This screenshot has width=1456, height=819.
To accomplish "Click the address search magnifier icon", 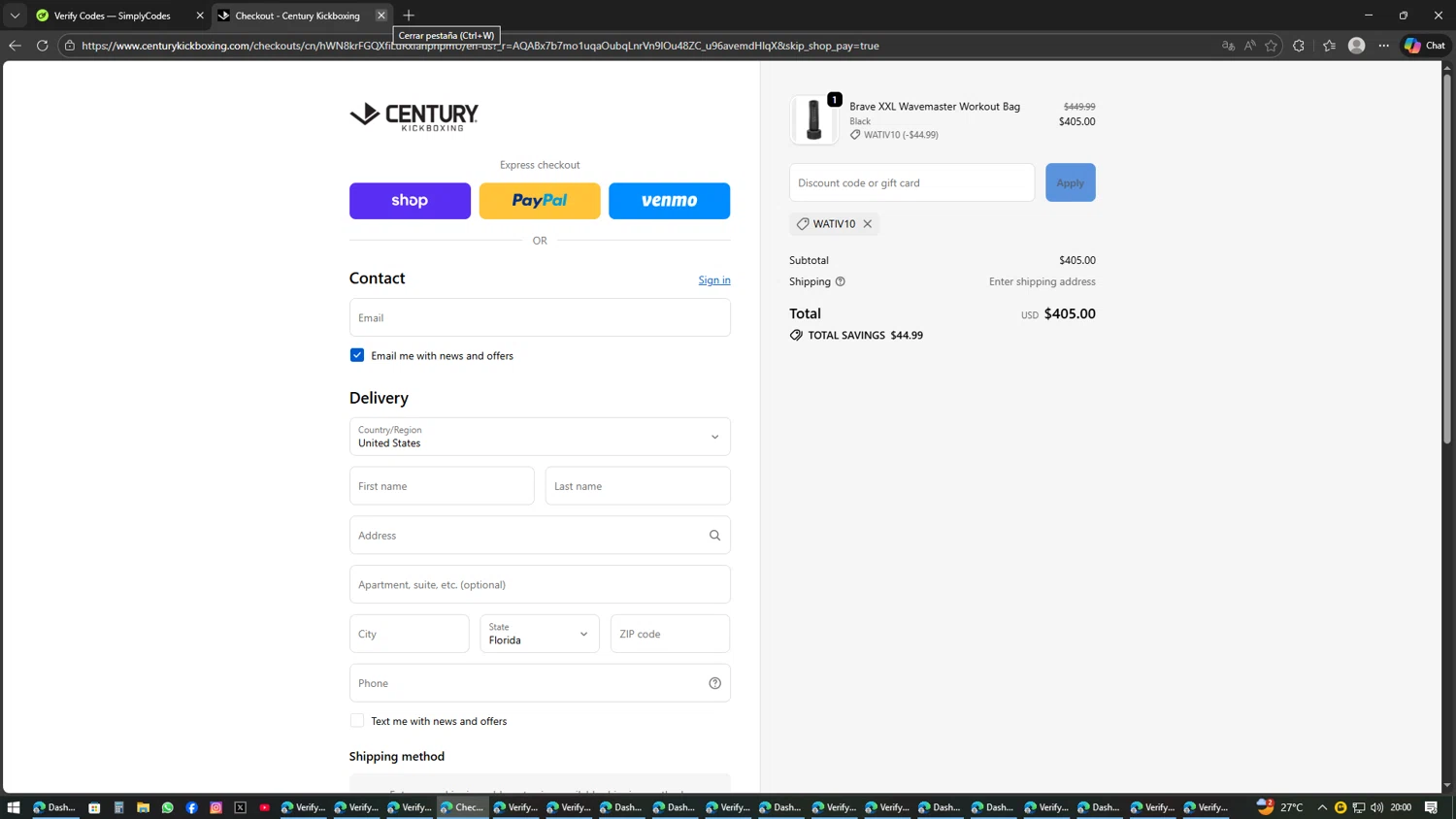I will point(715,536).
